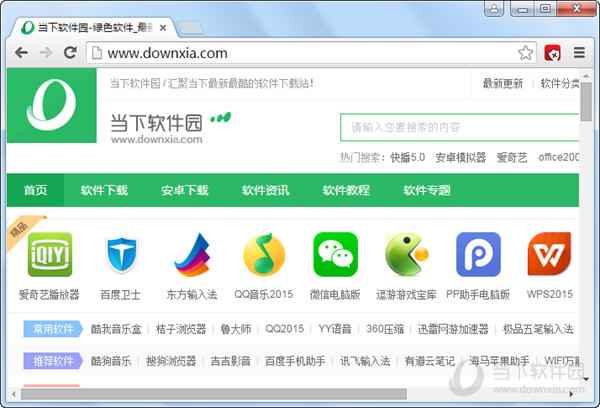Click the horizontal scrollbar thumb
The width and height of the screenshot is (600, 408).
214,394
